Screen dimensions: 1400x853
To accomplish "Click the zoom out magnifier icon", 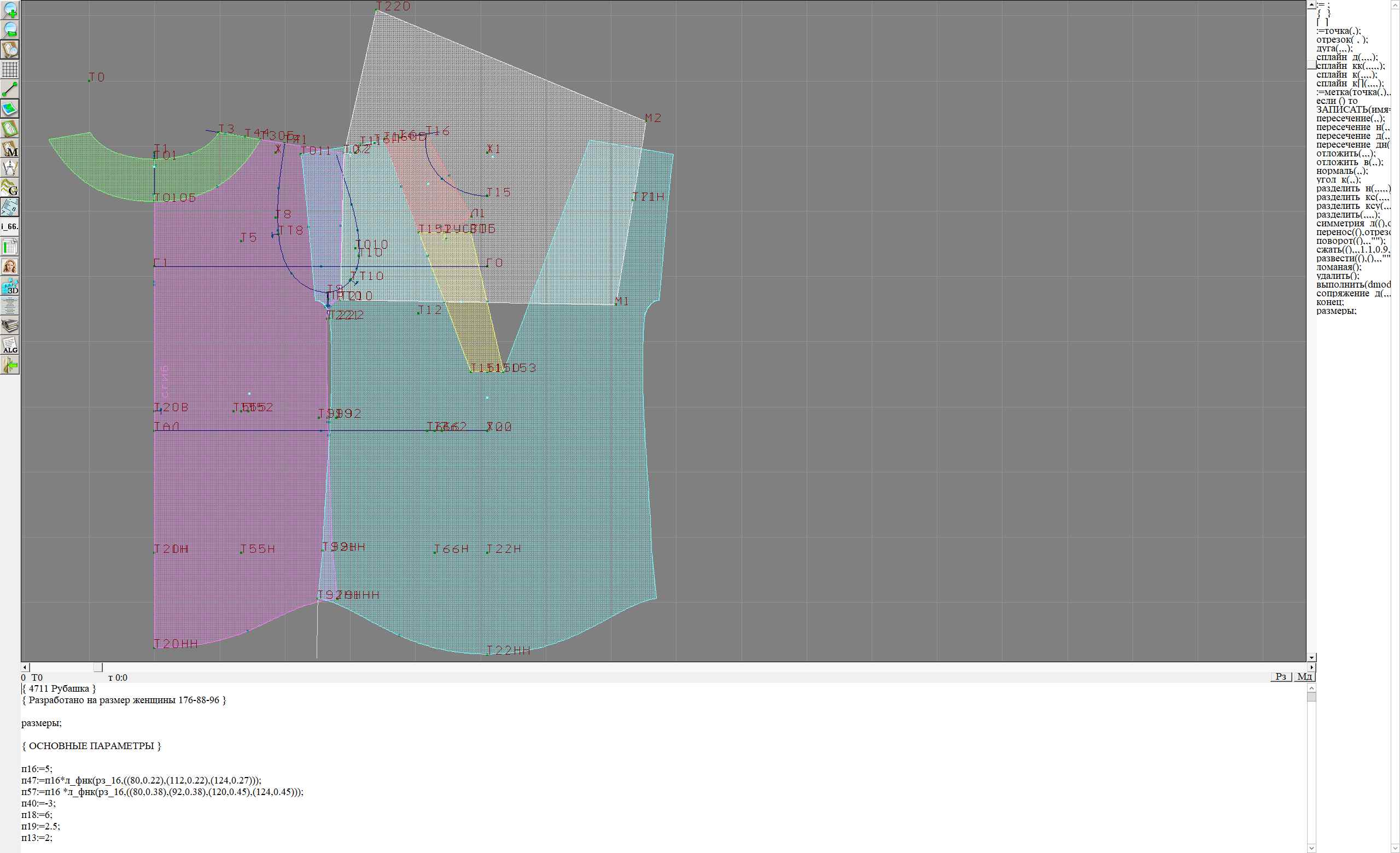I will click(x=10, y=30).
